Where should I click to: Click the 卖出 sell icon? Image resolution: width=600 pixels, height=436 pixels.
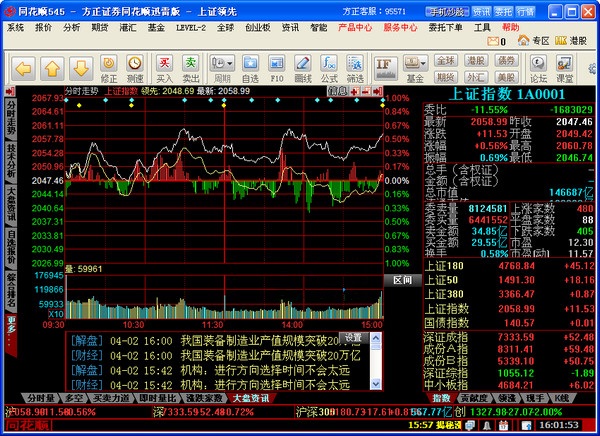click(x=191, y=68)
